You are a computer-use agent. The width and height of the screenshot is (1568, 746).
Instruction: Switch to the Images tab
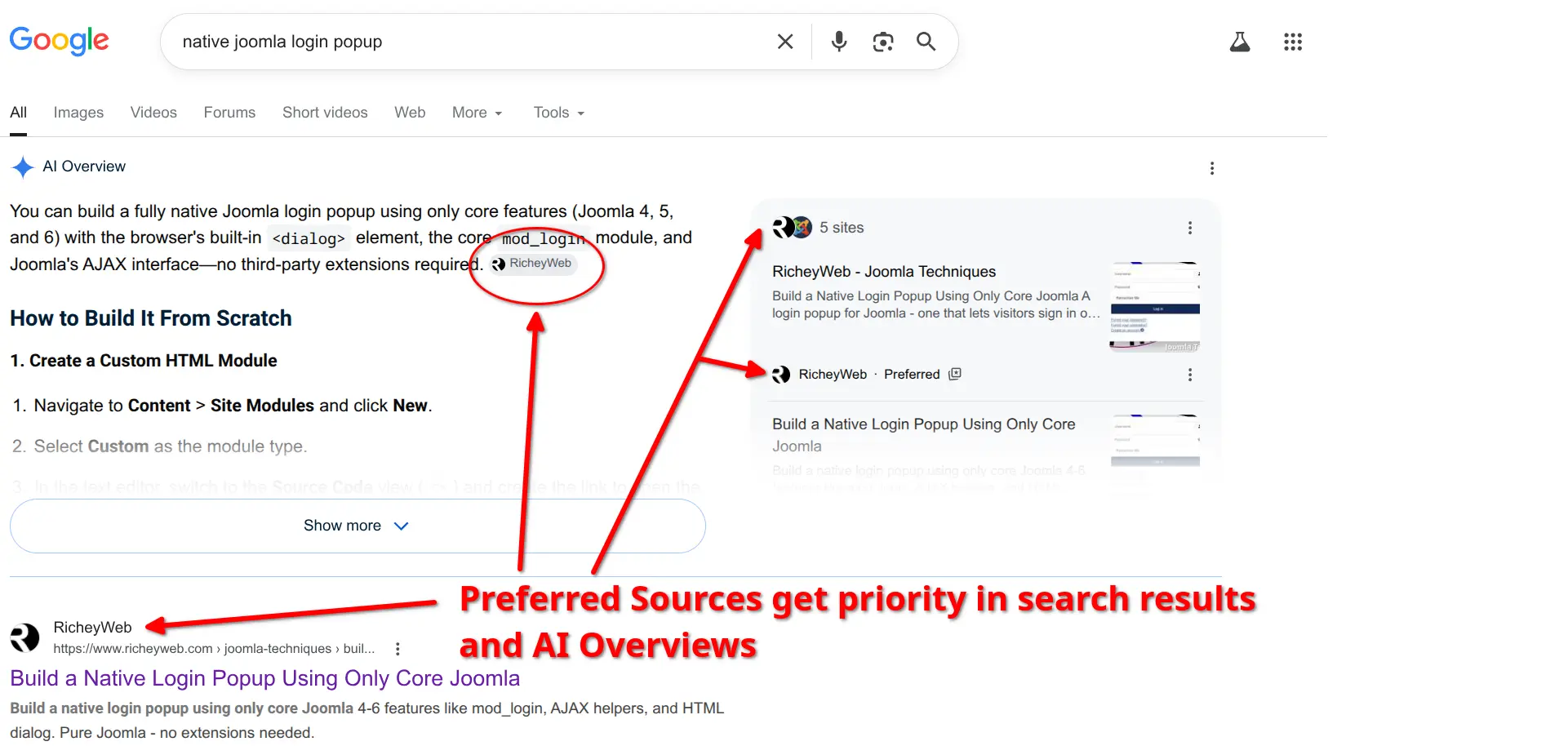(78, 113)
